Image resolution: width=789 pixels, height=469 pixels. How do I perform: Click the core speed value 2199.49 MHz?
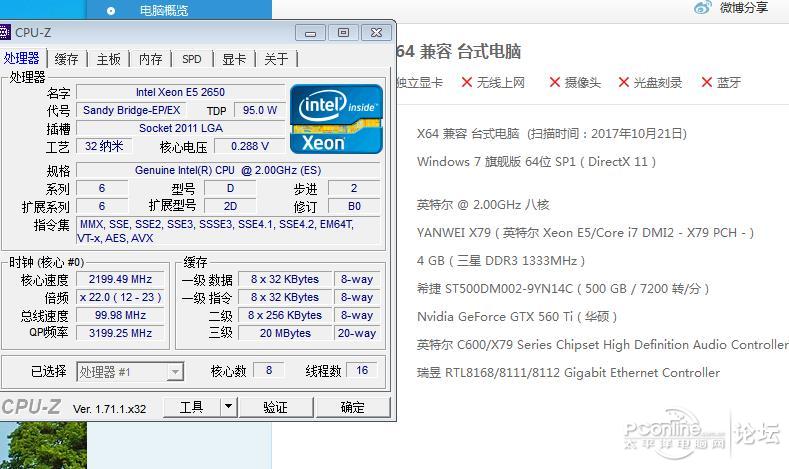(120, 279)
